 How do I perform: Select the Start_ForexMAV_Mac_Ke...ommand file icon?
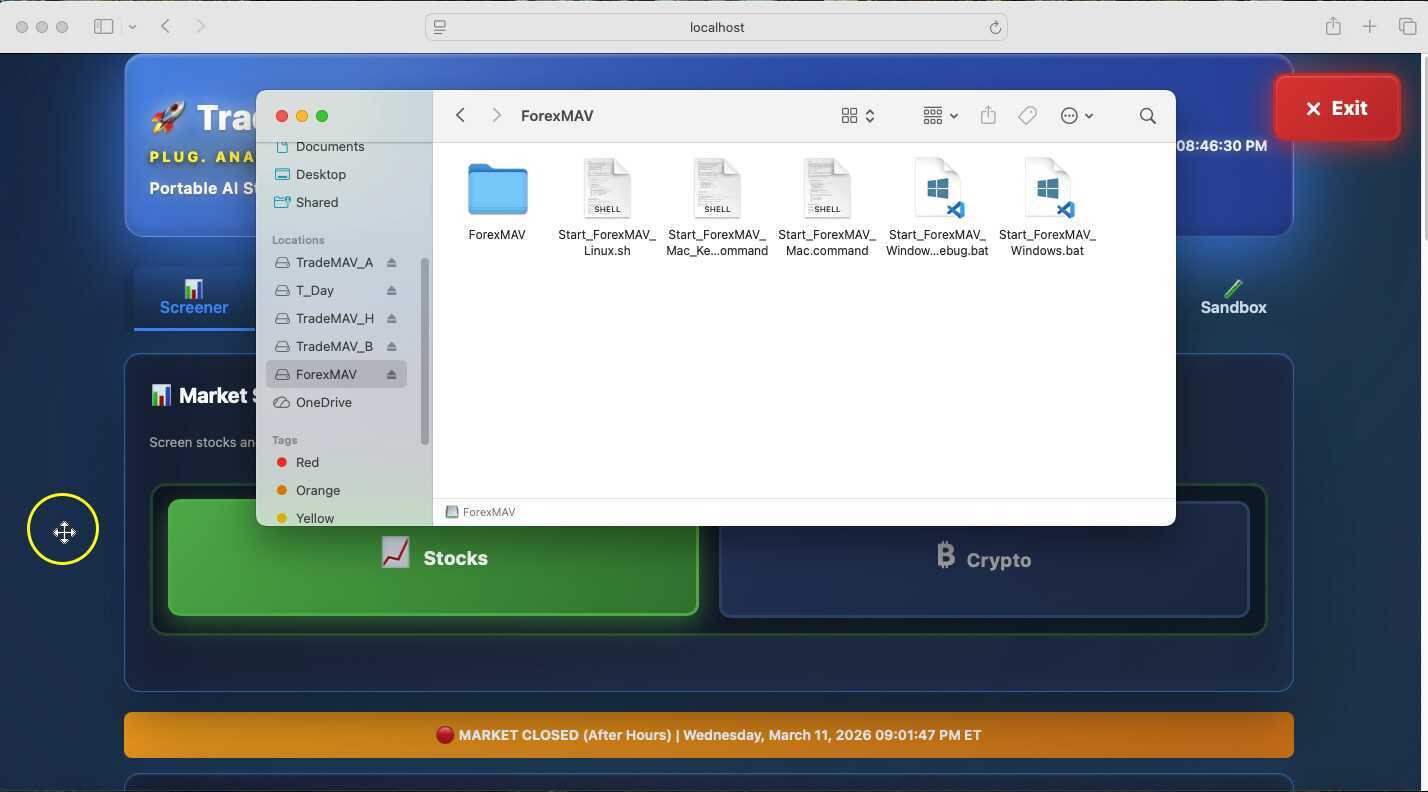717,188
